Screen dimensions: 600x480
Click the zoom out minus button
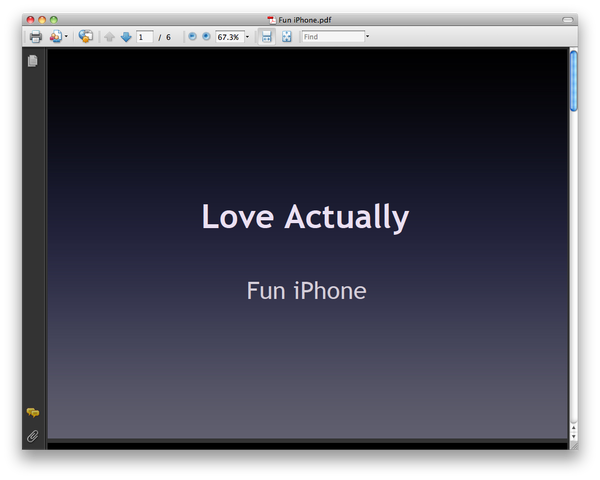tap(192, 36)
